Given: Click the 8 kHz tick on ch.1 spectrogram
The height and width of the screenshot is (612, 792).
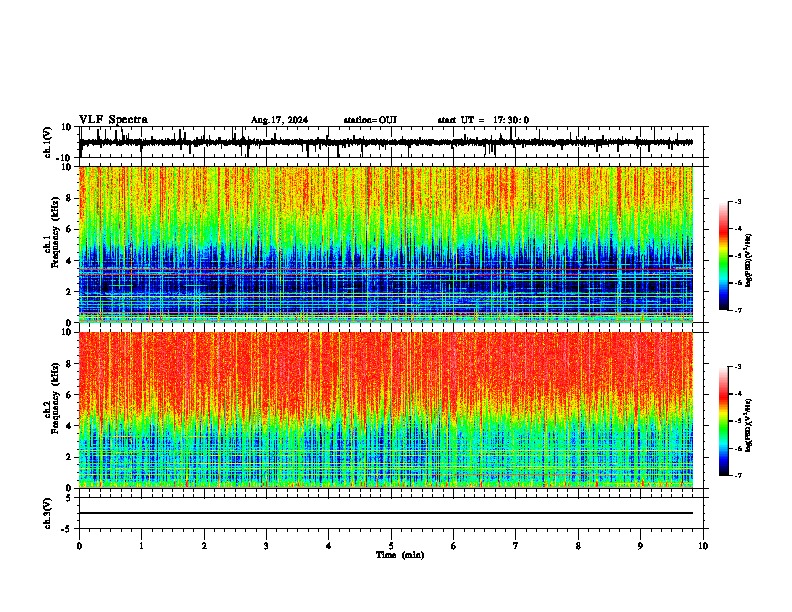Looking at the screenshot, I should point(69,198).
